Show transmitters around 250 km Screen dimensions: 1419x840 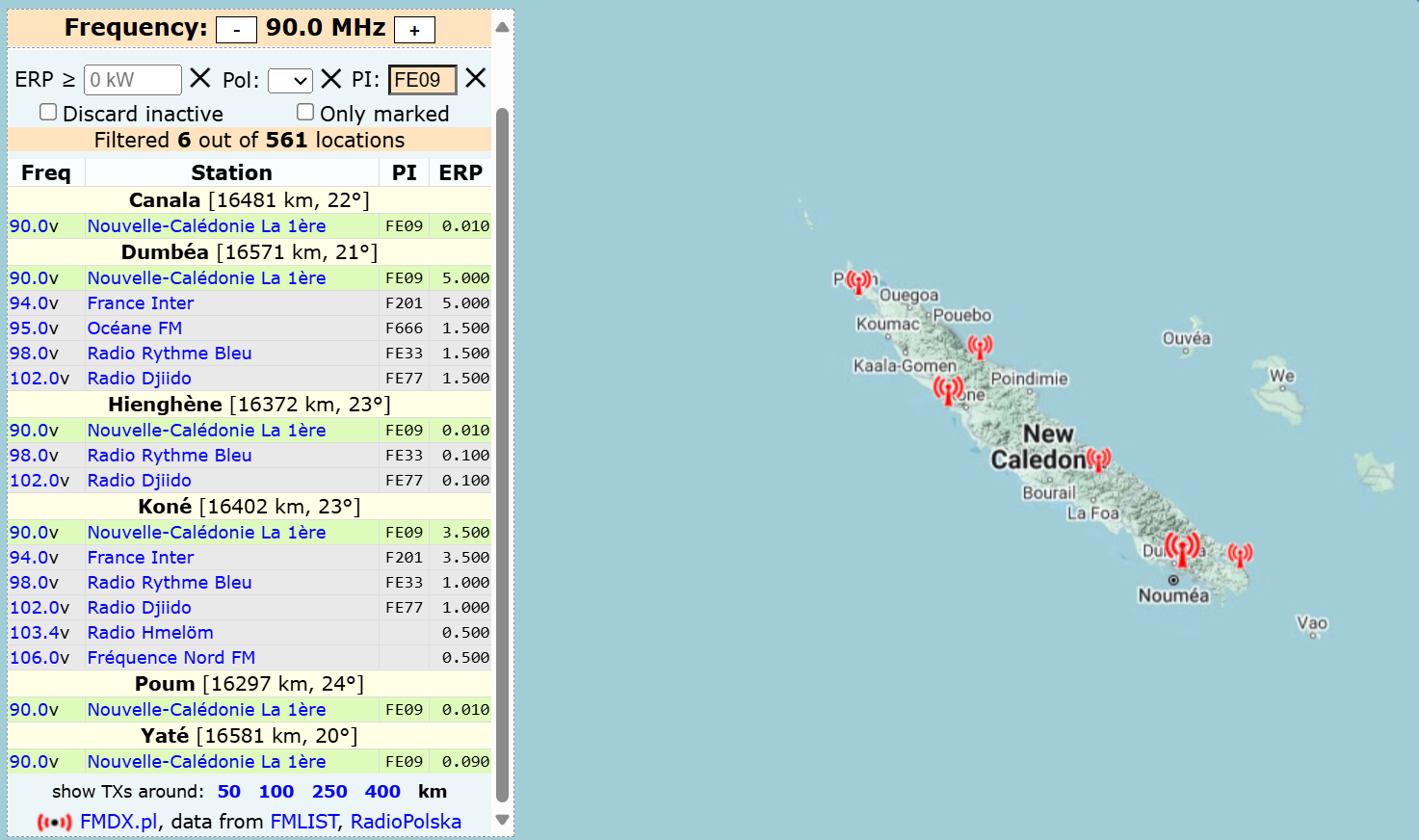click(329, 791)
